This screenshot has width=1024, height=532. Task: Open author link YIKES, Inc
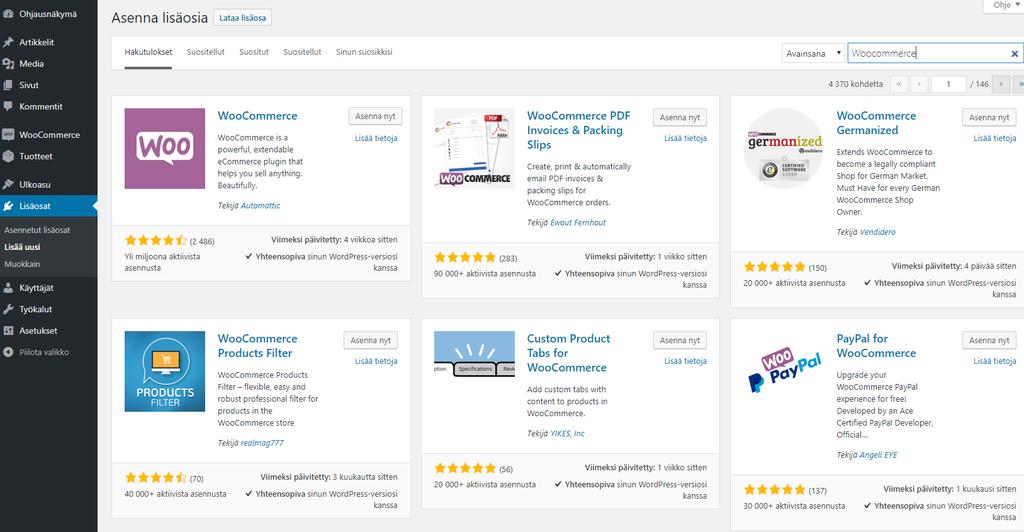coord(568,433)
